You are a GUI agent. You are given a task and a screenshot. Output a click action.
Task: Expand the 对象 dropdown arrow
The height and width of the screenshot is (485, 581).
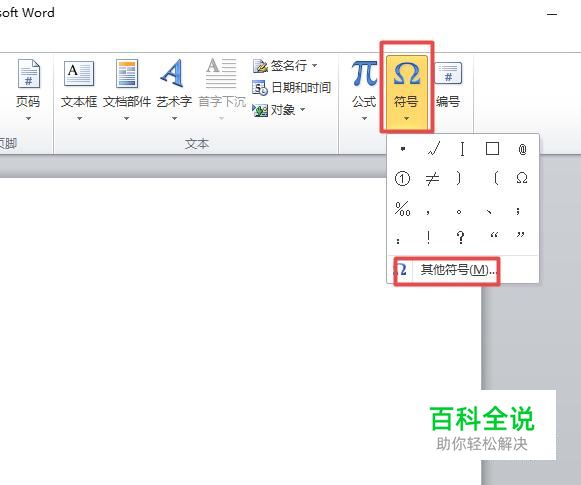point(302,110)
